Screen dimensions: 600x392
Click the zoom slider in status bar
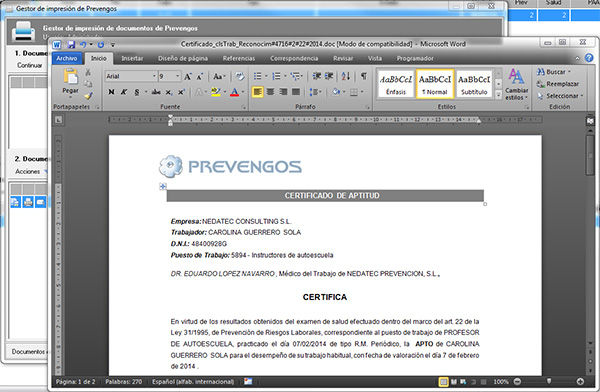pos(549,381)
